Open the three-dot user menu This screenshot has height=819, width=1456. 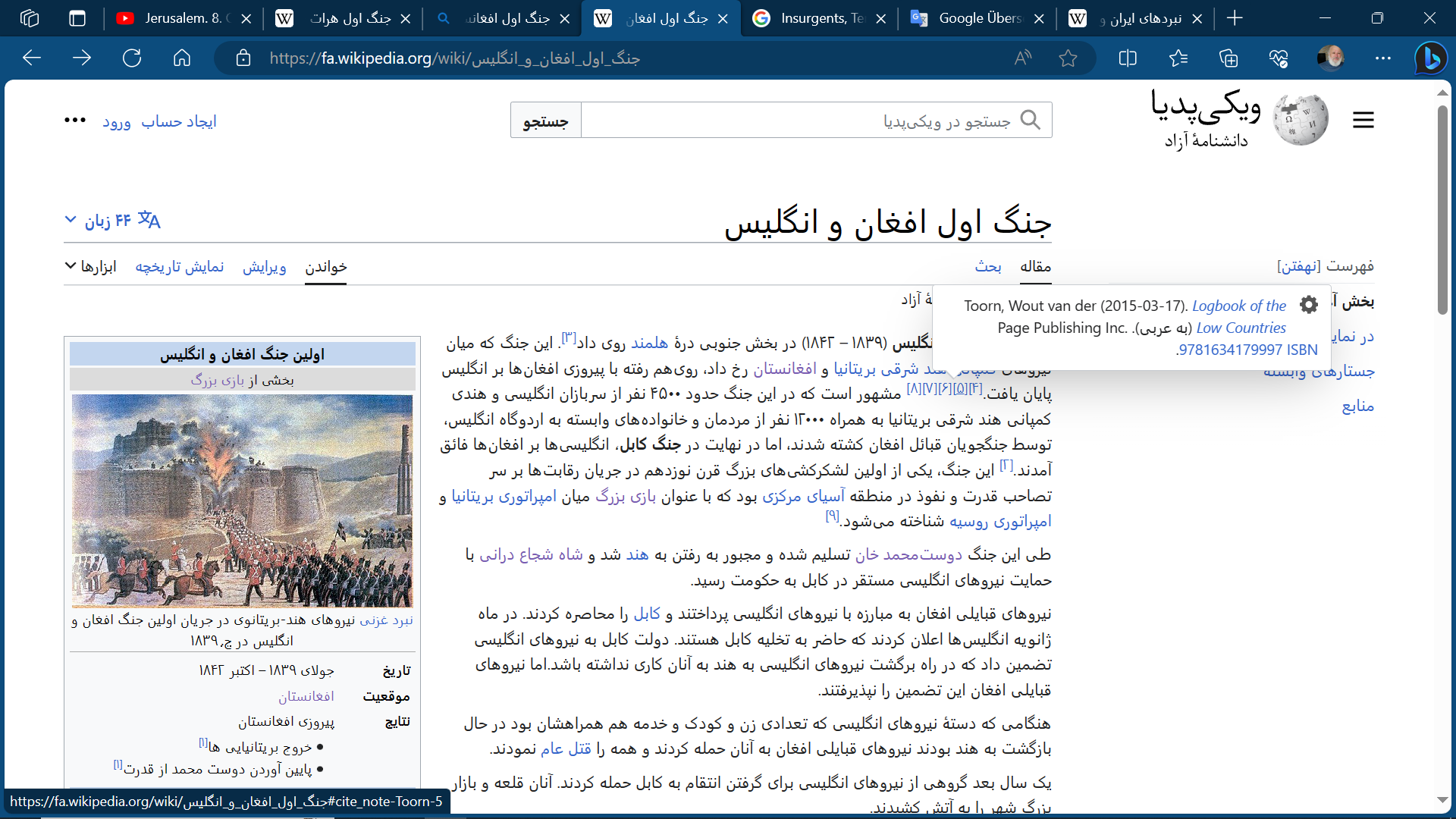click(74, 121)
